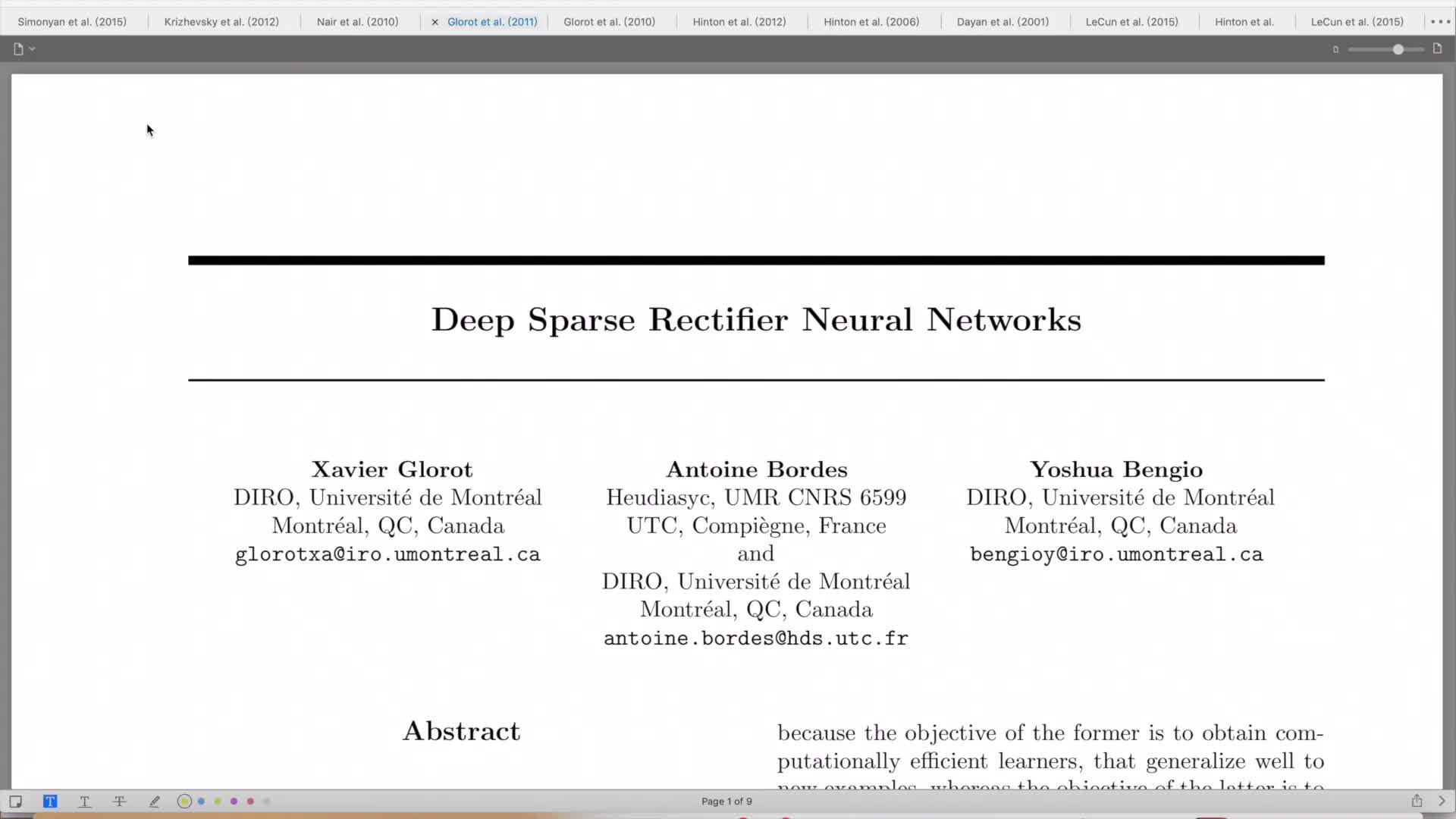Open the Hinton et al. (2006) tab
Viewport: 1456px width, 819px height.
pos(871,22)
